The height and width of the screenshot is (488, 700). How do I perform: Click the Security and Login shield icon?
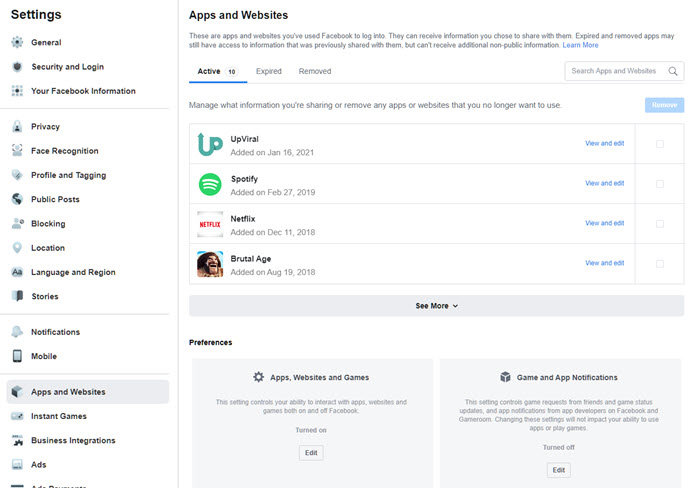point(17,67)
